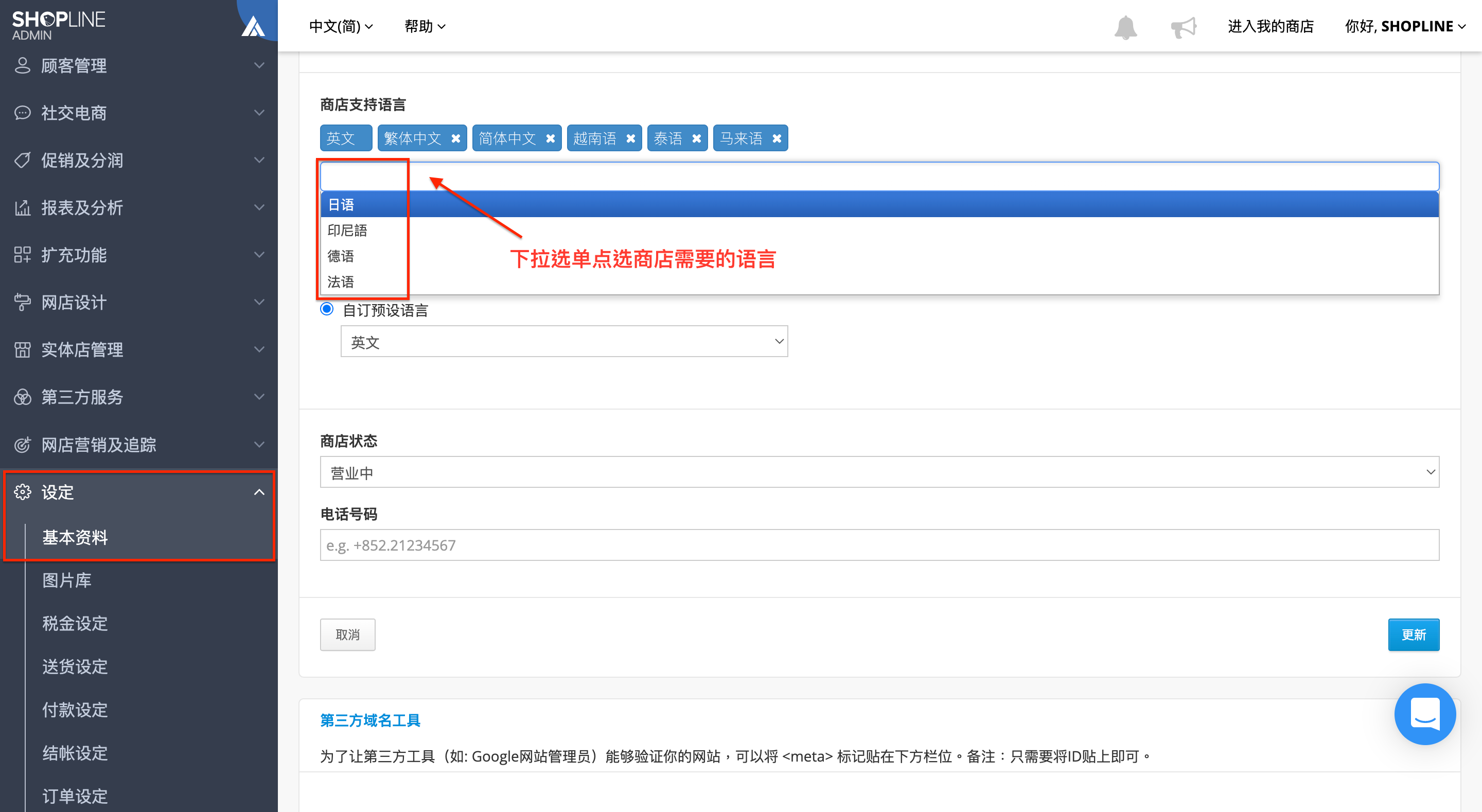Select the 自订预设语言 radio button
Image resolution: width=1482 pixels, height=812 pixels.
pyautogui.click(x=327, y=309)
